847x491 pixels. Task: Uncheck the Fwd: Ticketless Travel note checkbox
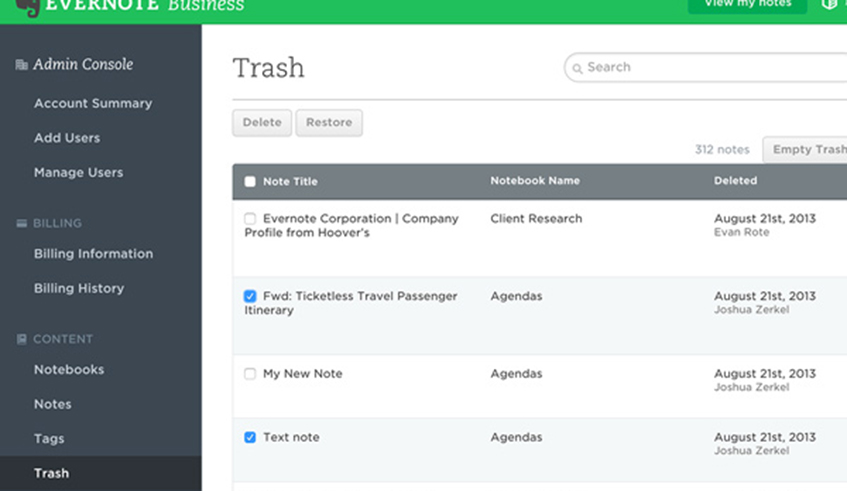coord(250,297)
